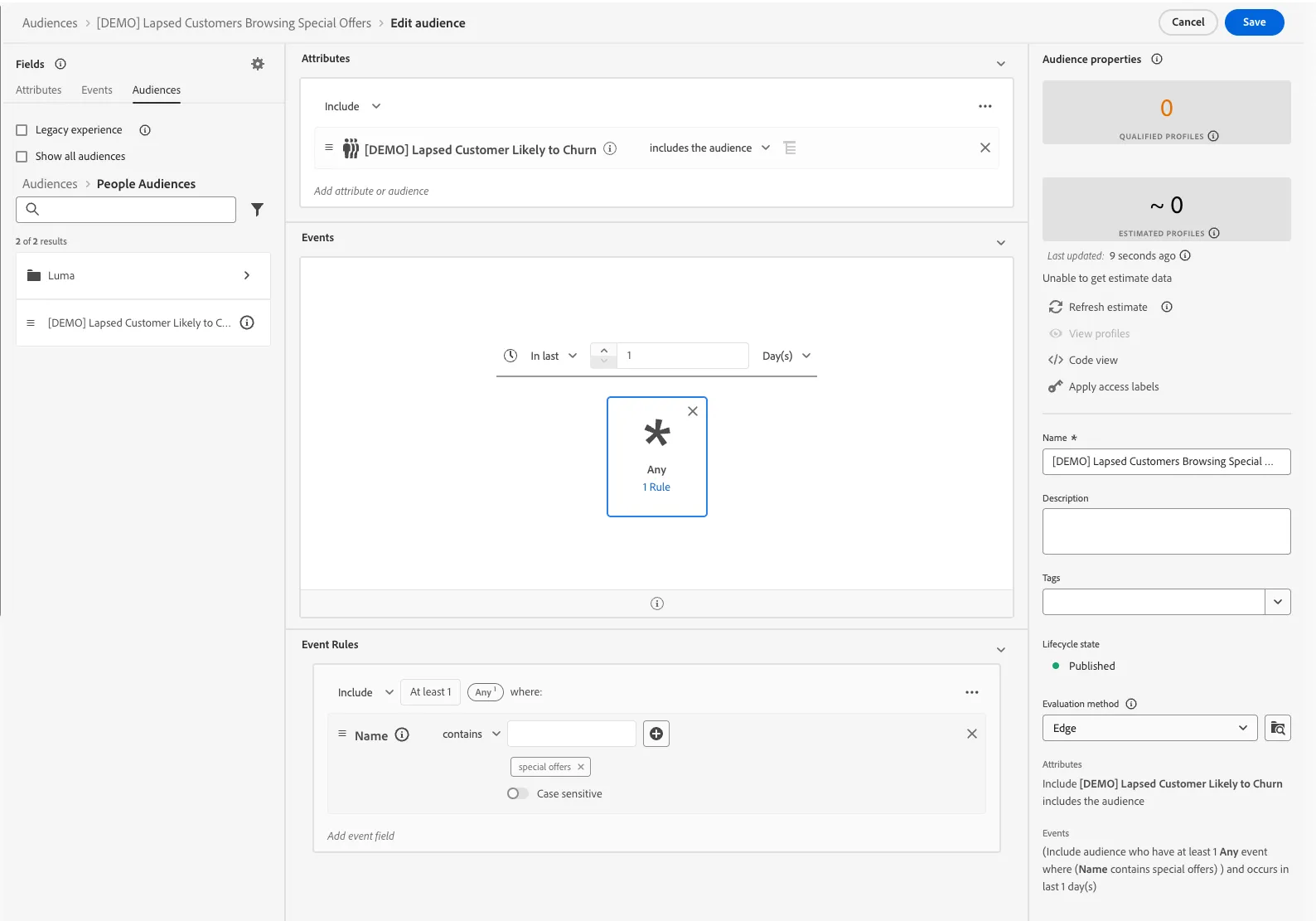The width and height of the screenshot is (1316, 921).
Task: Click the Audience properties info icon
Action: pos(1157,59)
